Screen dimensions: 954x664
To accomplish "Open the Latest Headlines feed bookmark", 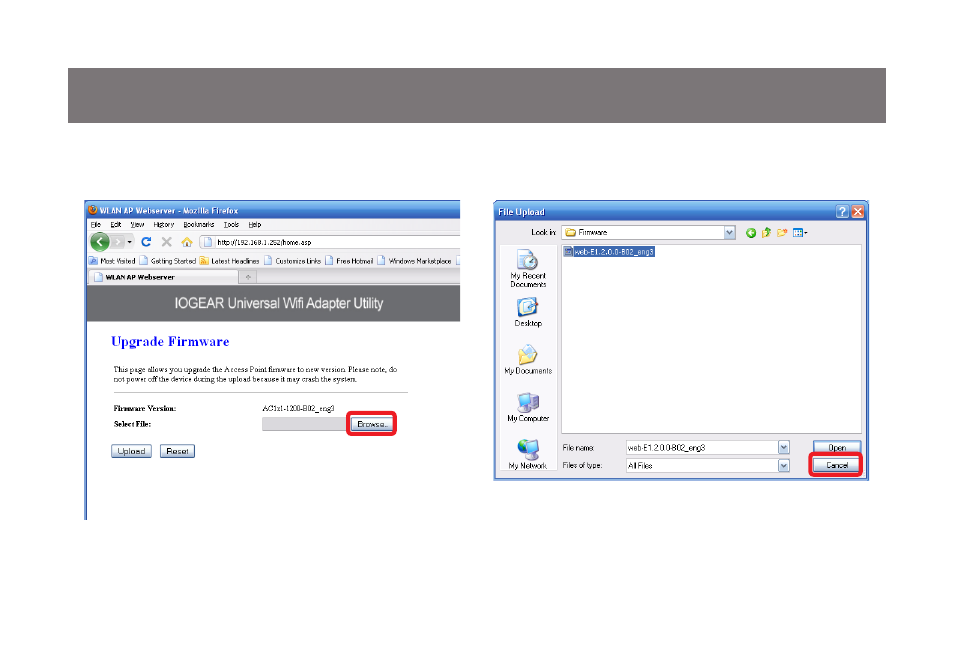I will coord(229,261).
